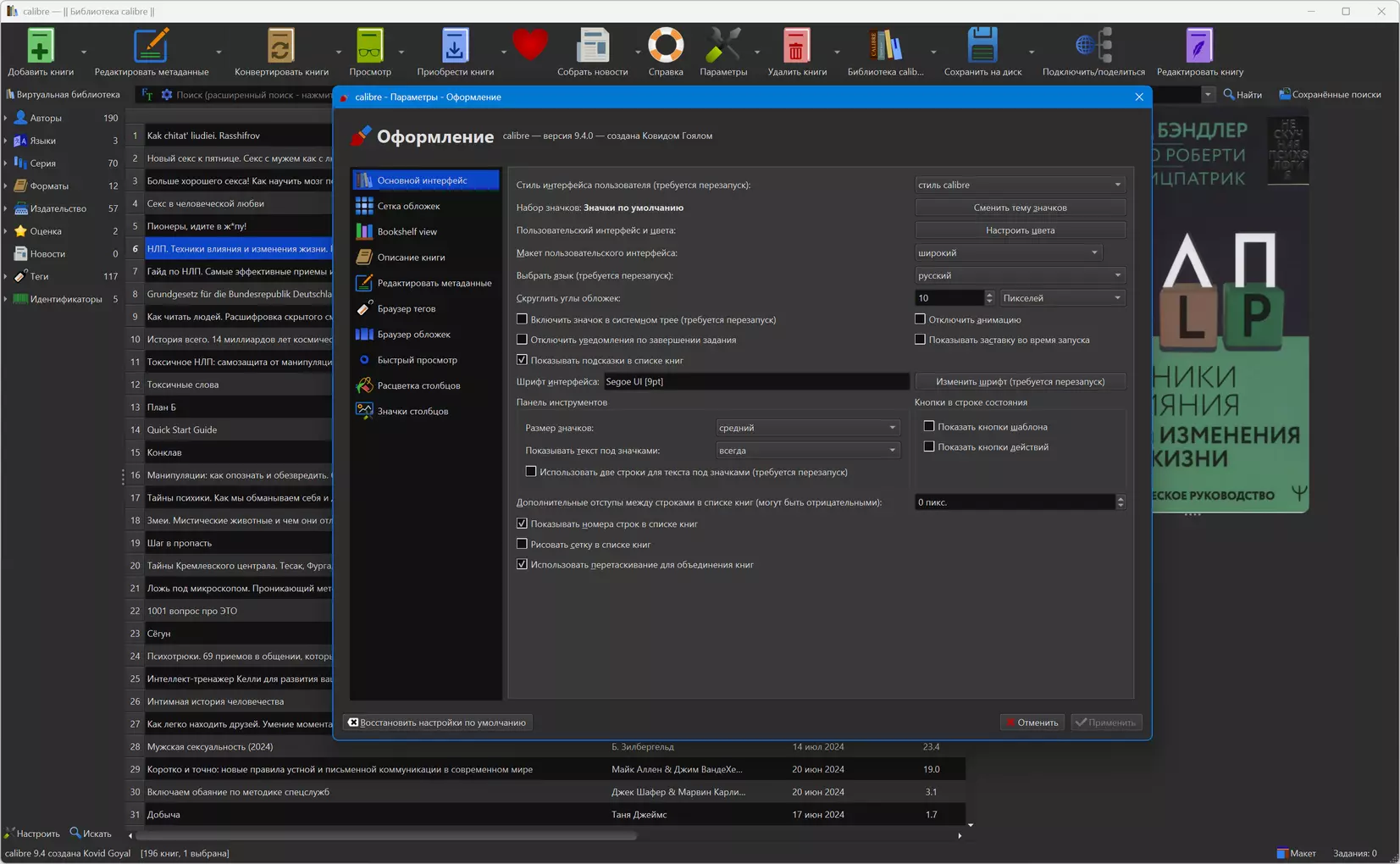
Task: Click the Help lifebuoy icon
Action: [x=665, y=47]
